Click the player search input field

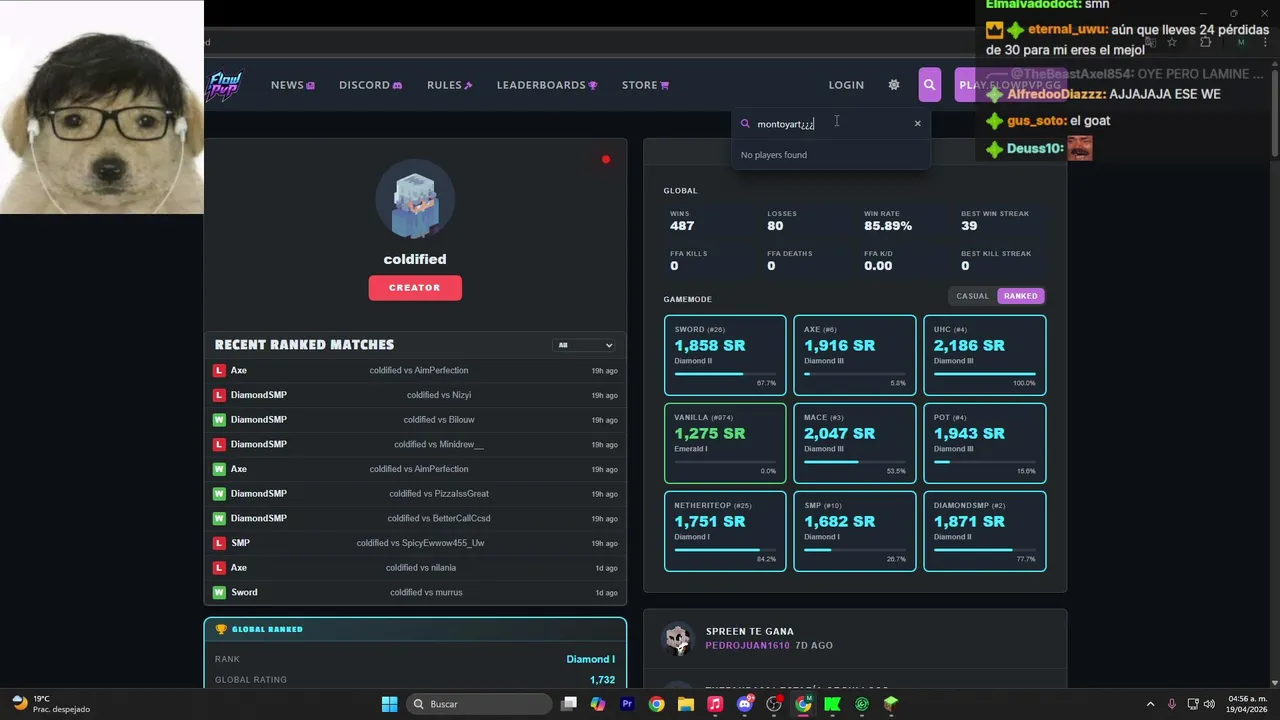click(830, 124)
